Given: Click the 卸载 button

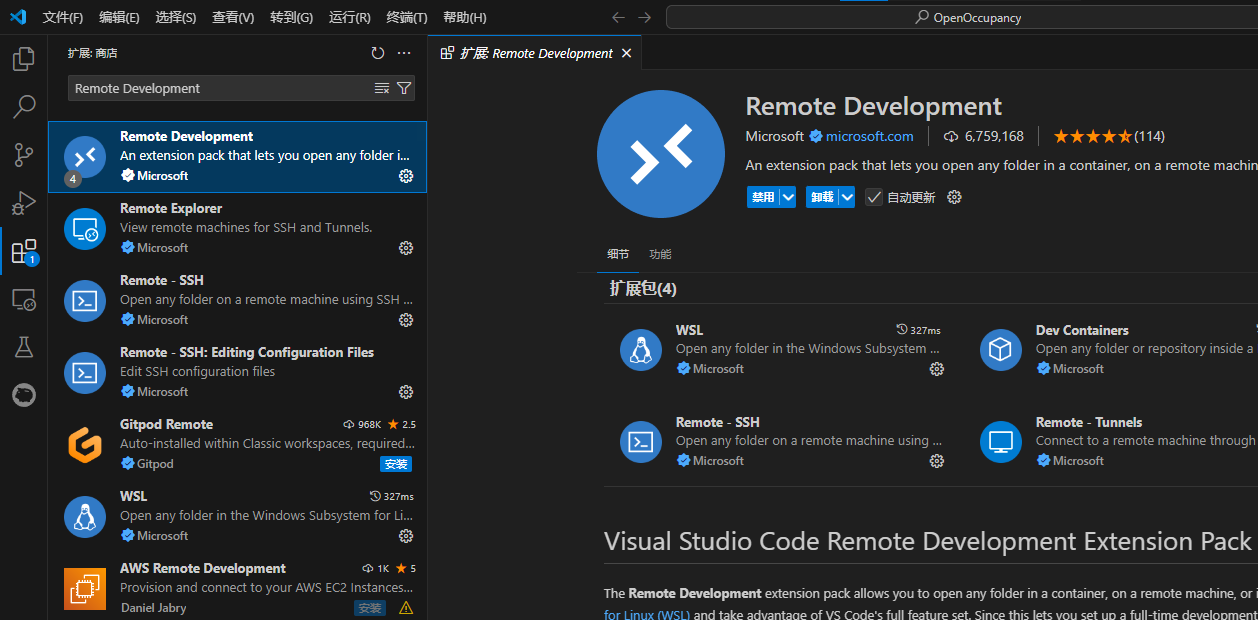Looking at the screenshot, I should [822, 197].
